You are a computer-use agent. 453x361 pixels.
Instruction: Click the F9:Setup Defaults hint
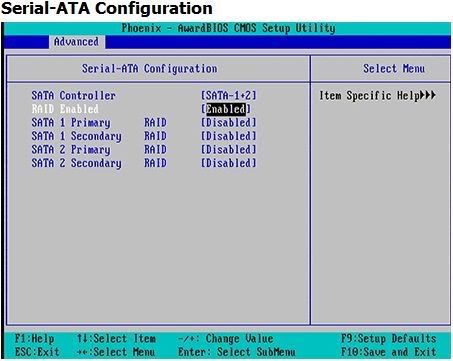coord(389,339)
